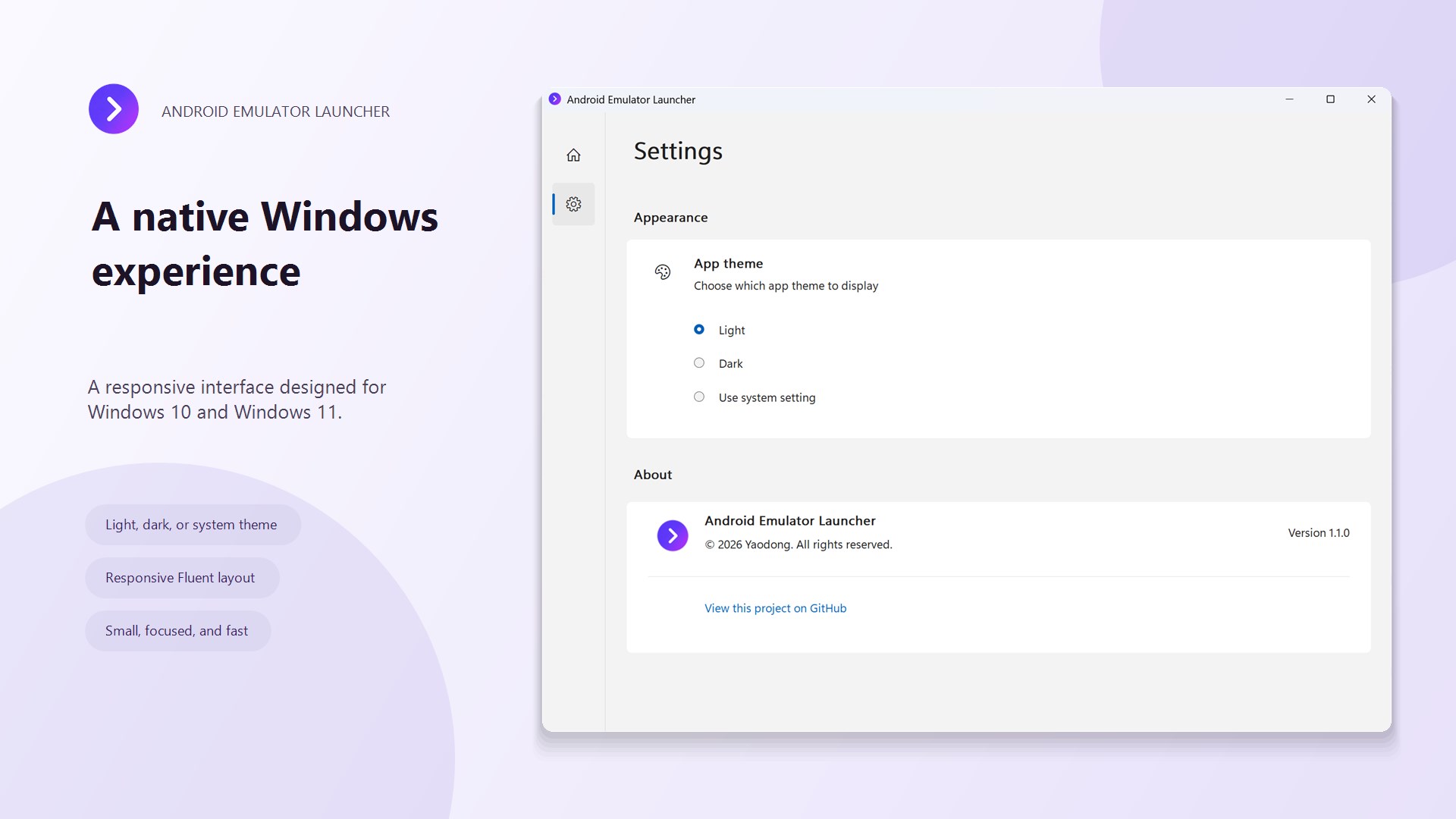The image size is (1456, 819).
Task: Click the launcher logo in the About card
Action: pos(673,535)
